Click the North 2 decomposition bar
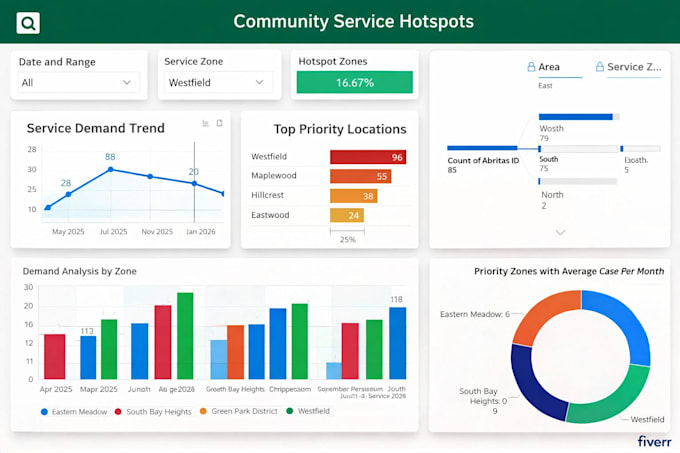This screenshot has width=680, height=453. (x=578, y=181)
